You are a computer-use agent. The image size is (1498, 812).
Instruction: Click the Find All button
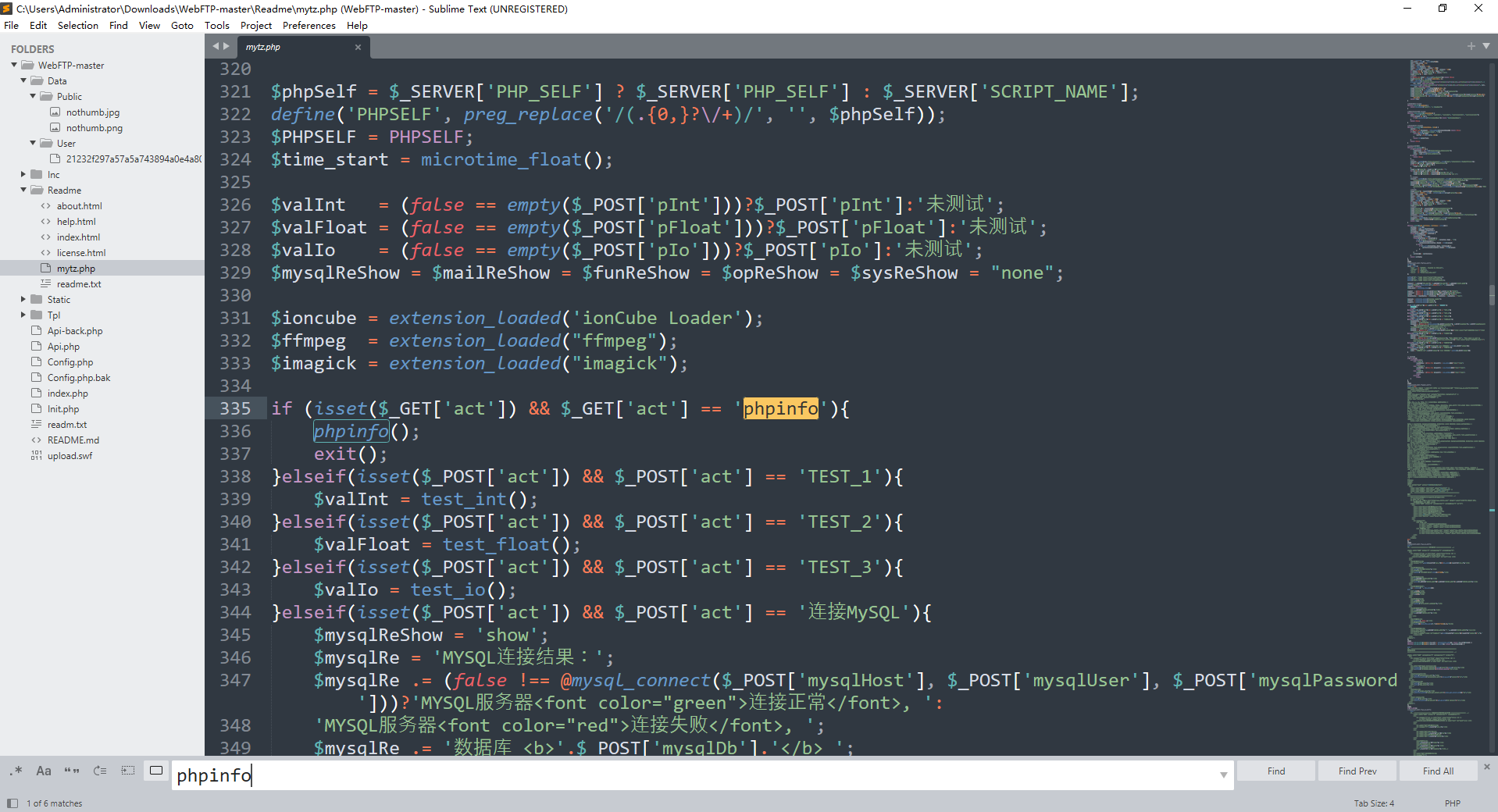(1438, 771)
